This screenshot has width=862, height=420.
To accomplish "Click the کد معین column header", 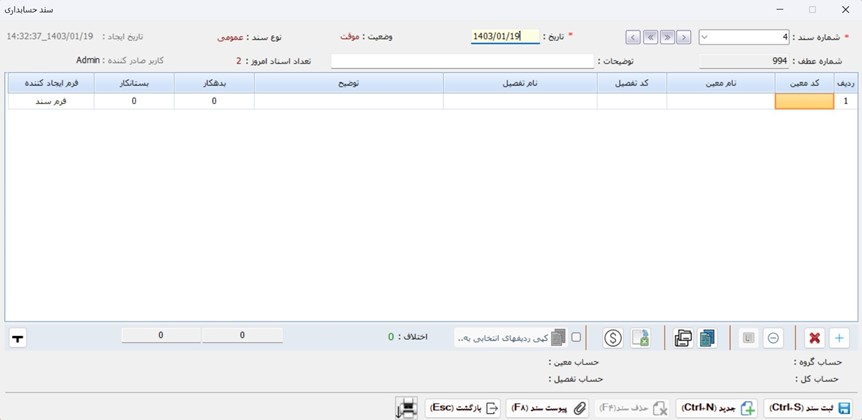I will (x=805, y=83).
